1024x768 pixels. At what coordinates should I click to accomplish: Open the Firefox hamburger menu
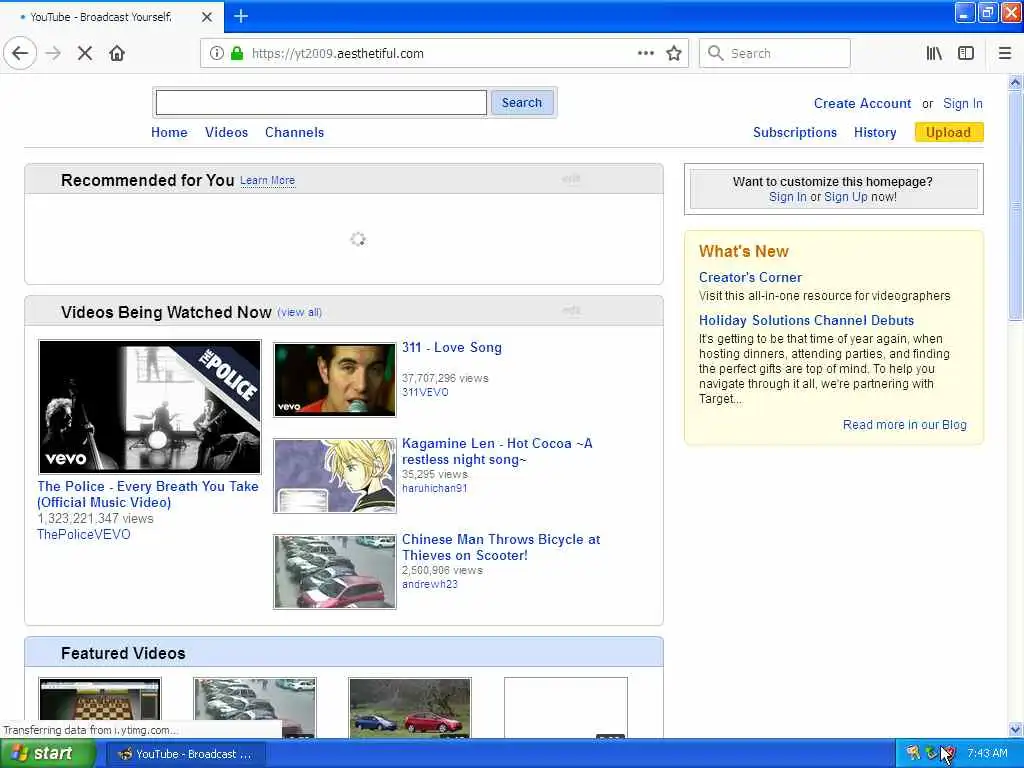pos(1005,53)
